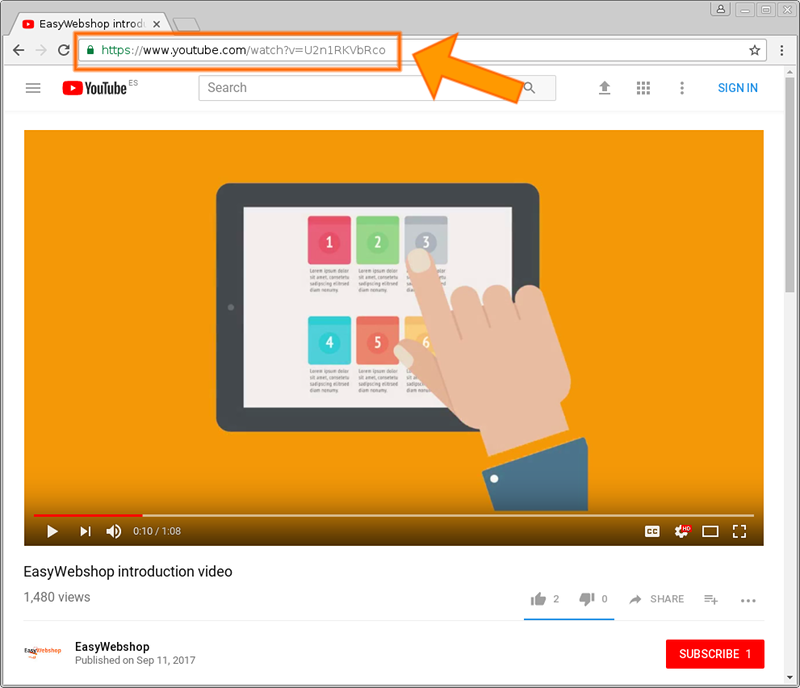Screen dimensions: 800x688
Task: Click the SIGN IN link
Action: click(738, 88)
